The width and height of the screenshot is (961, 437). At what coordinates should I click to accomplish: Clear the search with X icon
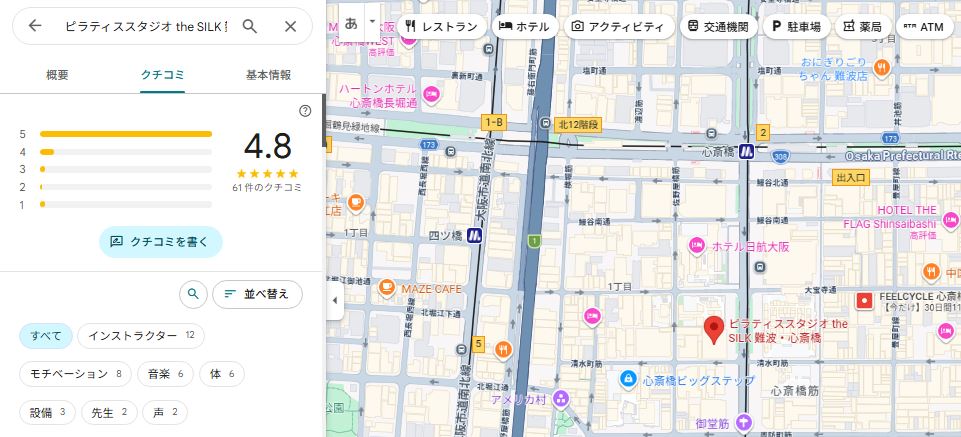click(290, 26)
